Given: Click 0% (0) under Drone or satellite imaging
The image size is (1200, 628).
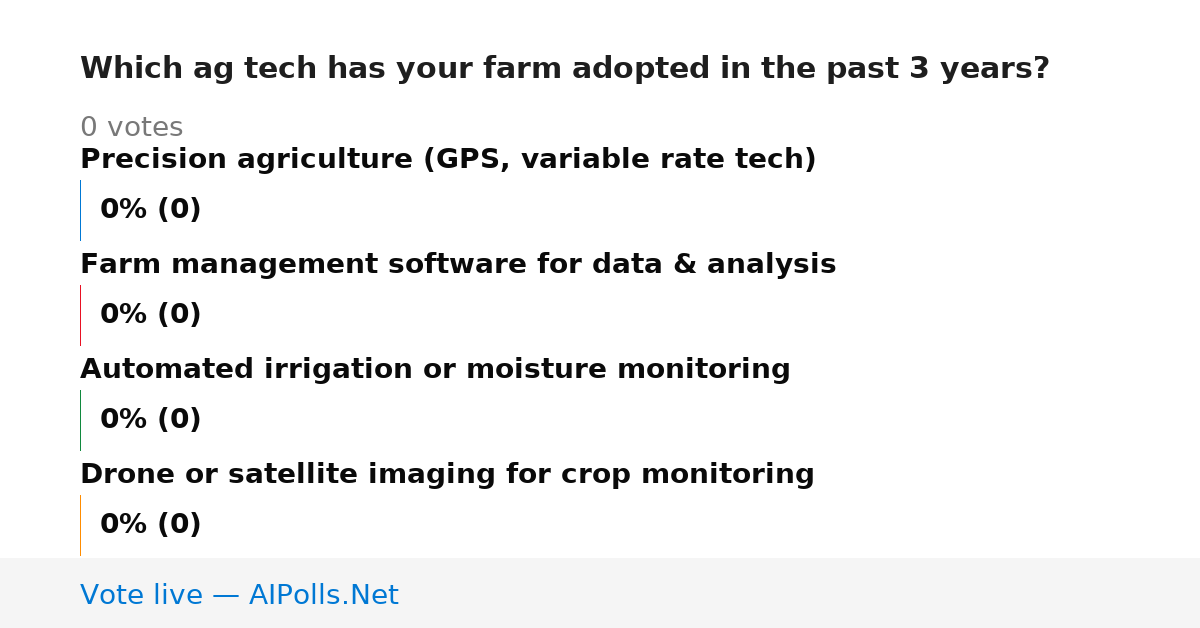Looking at the screenshot, I should pos(150,525).
